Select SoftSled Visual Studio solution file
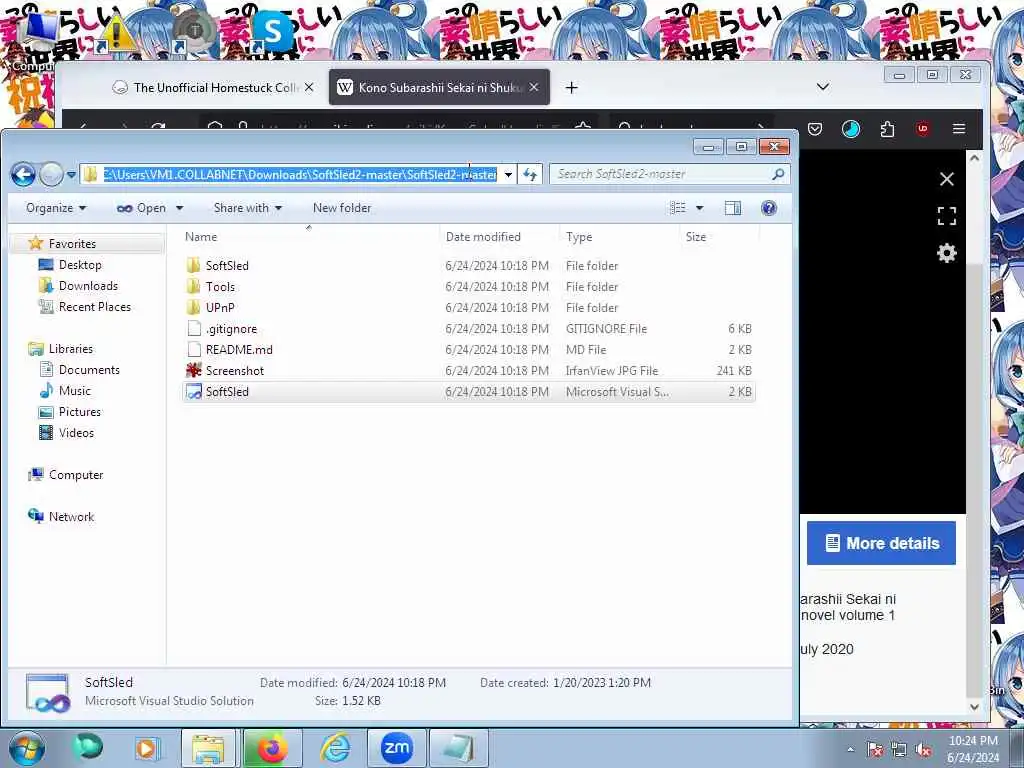The width and height of the screenshot is (1024, 768). coord(469,391)
